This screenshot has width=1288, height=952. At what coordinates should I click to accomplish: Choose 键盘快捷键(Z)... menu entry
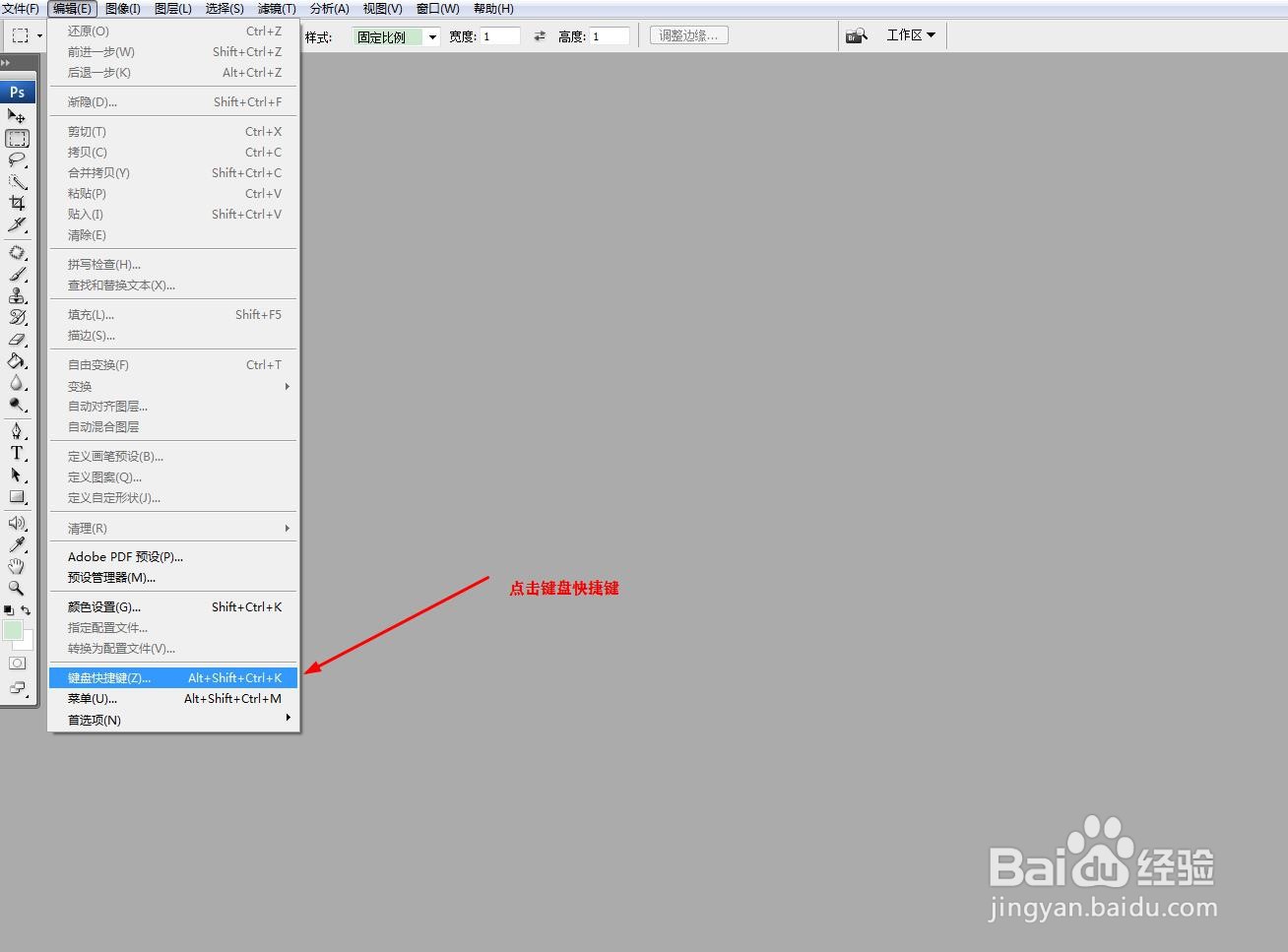pyautogui.click(x=173, y=677)
